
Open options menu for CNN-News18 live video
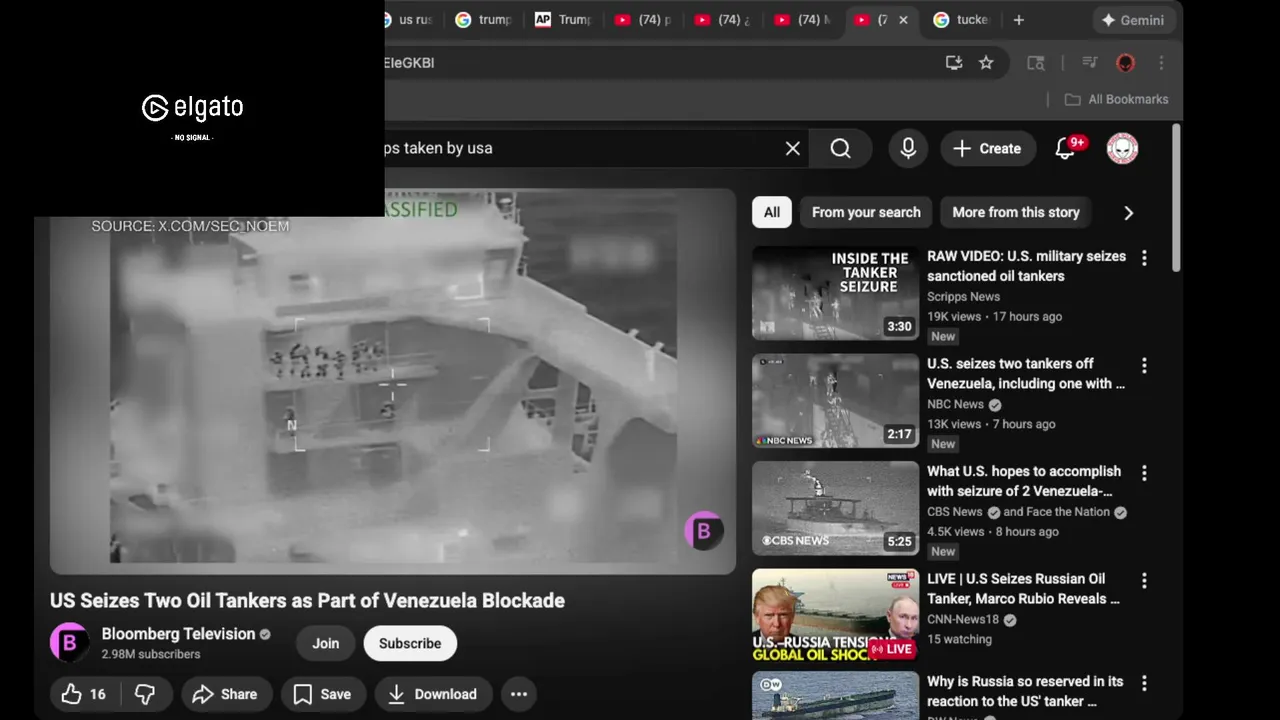tap(1144, 580)
